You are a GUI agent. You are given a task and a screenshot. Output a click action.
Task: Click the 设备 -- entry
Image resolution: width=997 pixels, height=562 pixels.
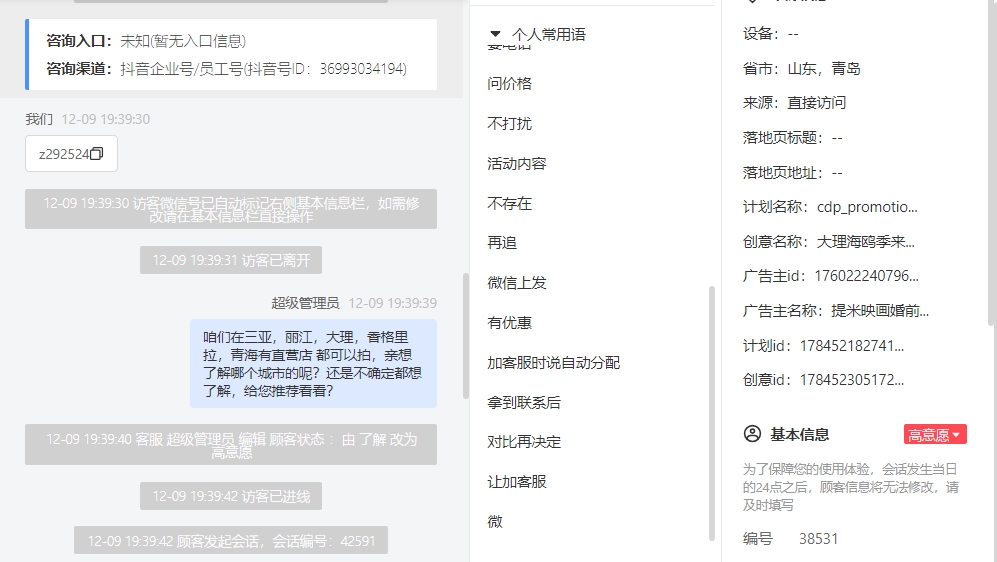pyautogui.click(x=771, y=34)
